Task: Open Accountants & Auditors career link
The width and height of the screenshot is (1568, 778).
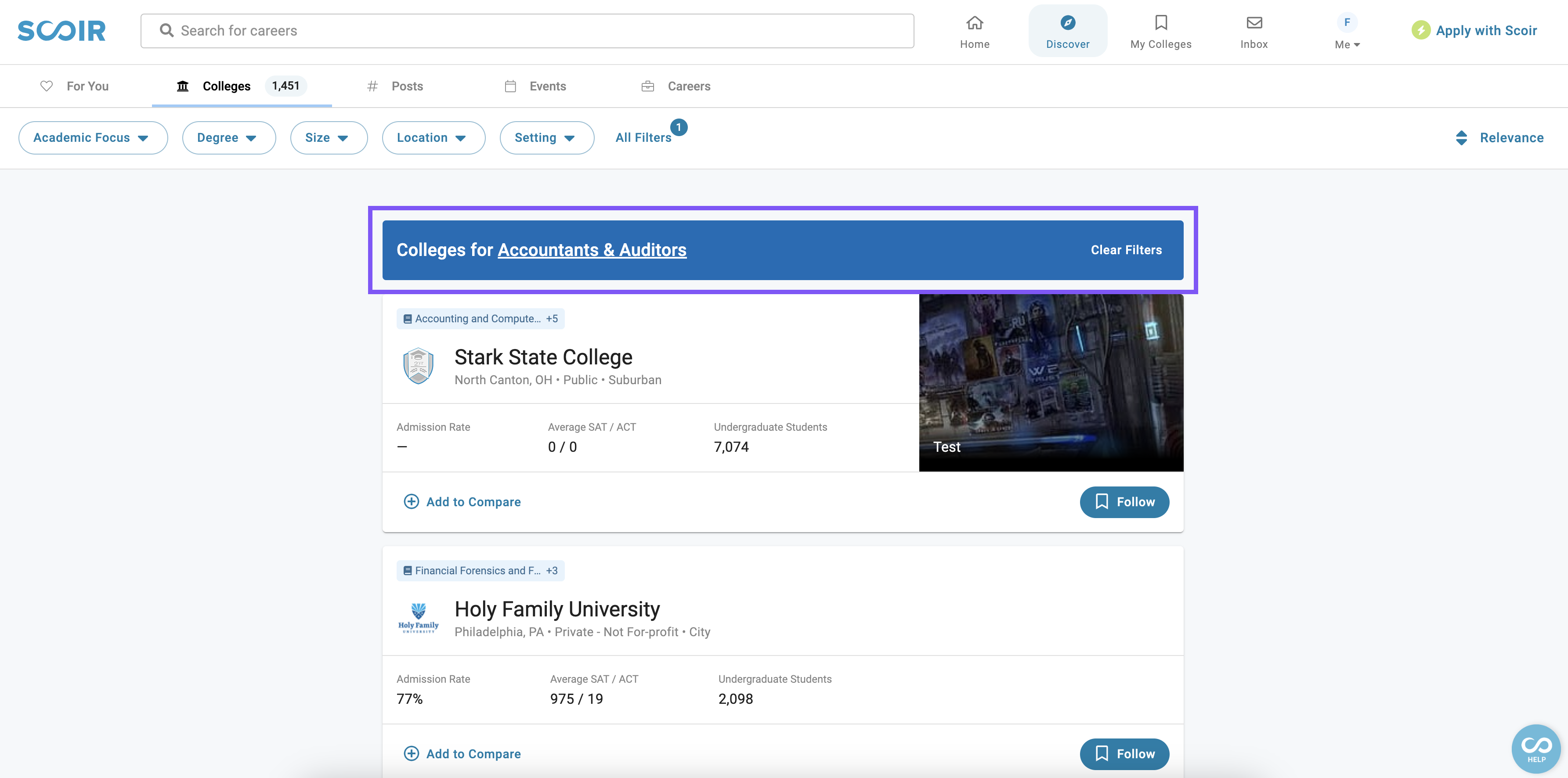Action: pyautogui.click(x=592, y=250)
